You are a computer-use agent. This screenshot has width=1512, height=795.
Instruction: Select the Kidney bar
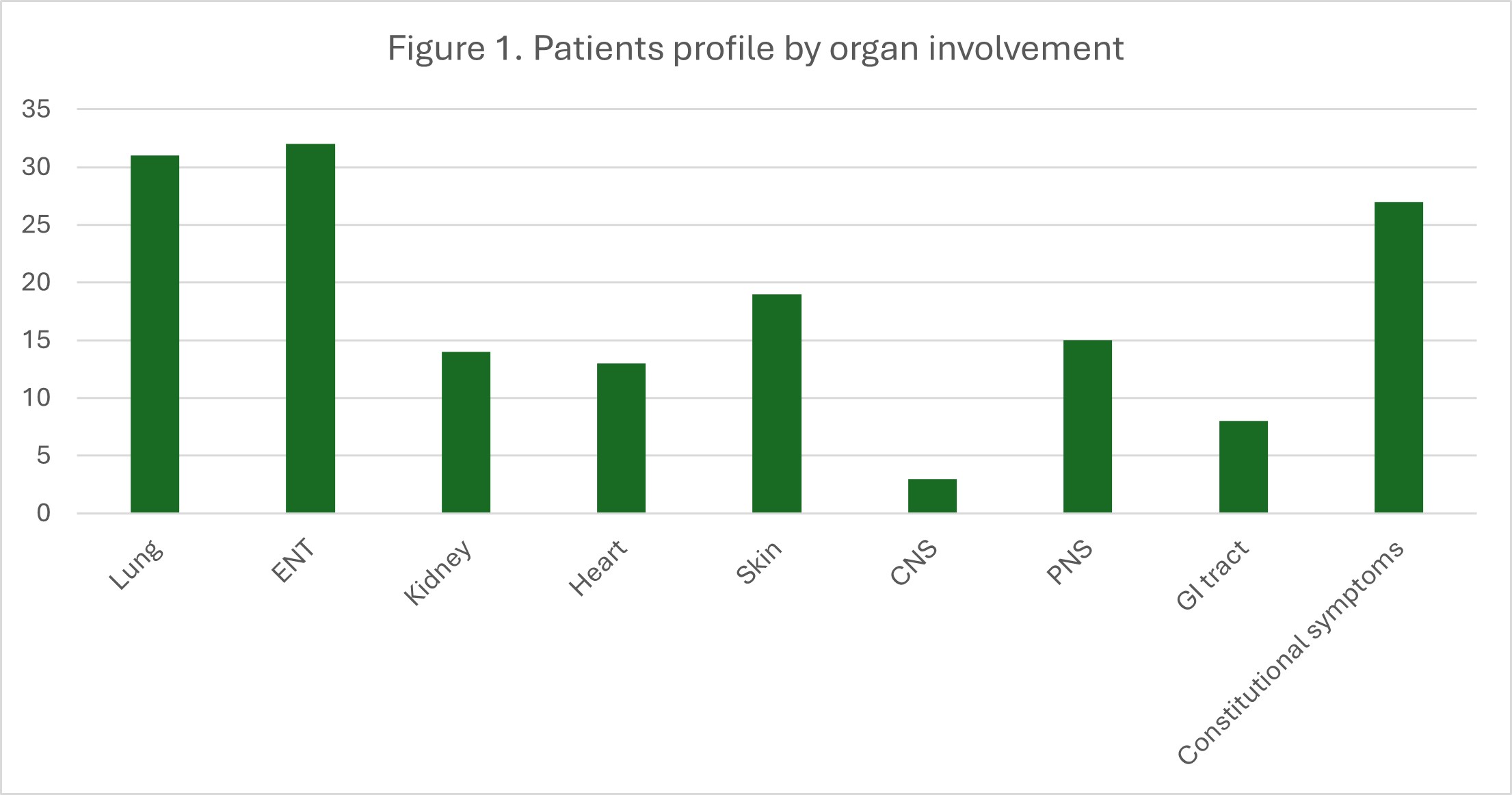click(466, 432)
